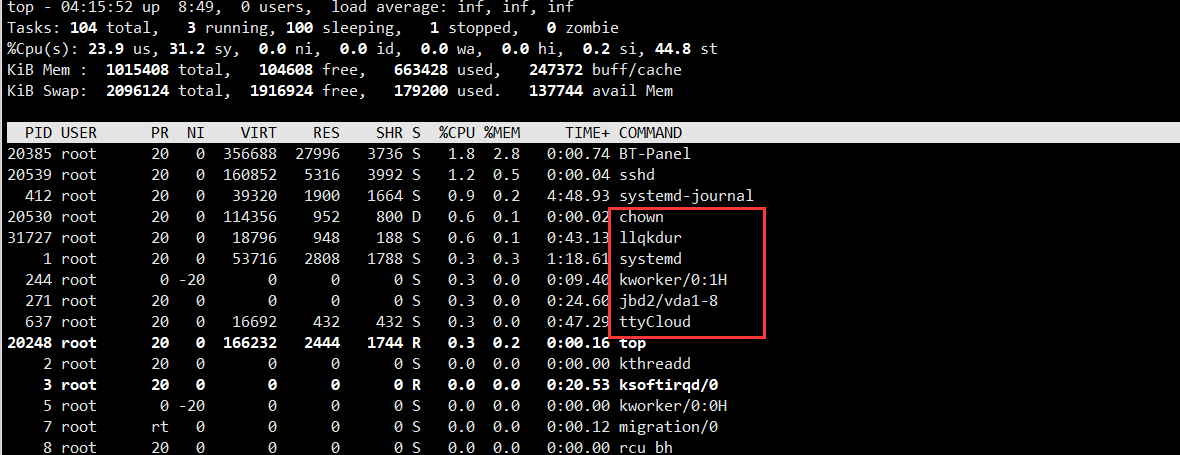Image resolution: width=1180 pixels, height=455 pixels.
Task: Click the VIRT column header
Action: [x=259, y=133]
